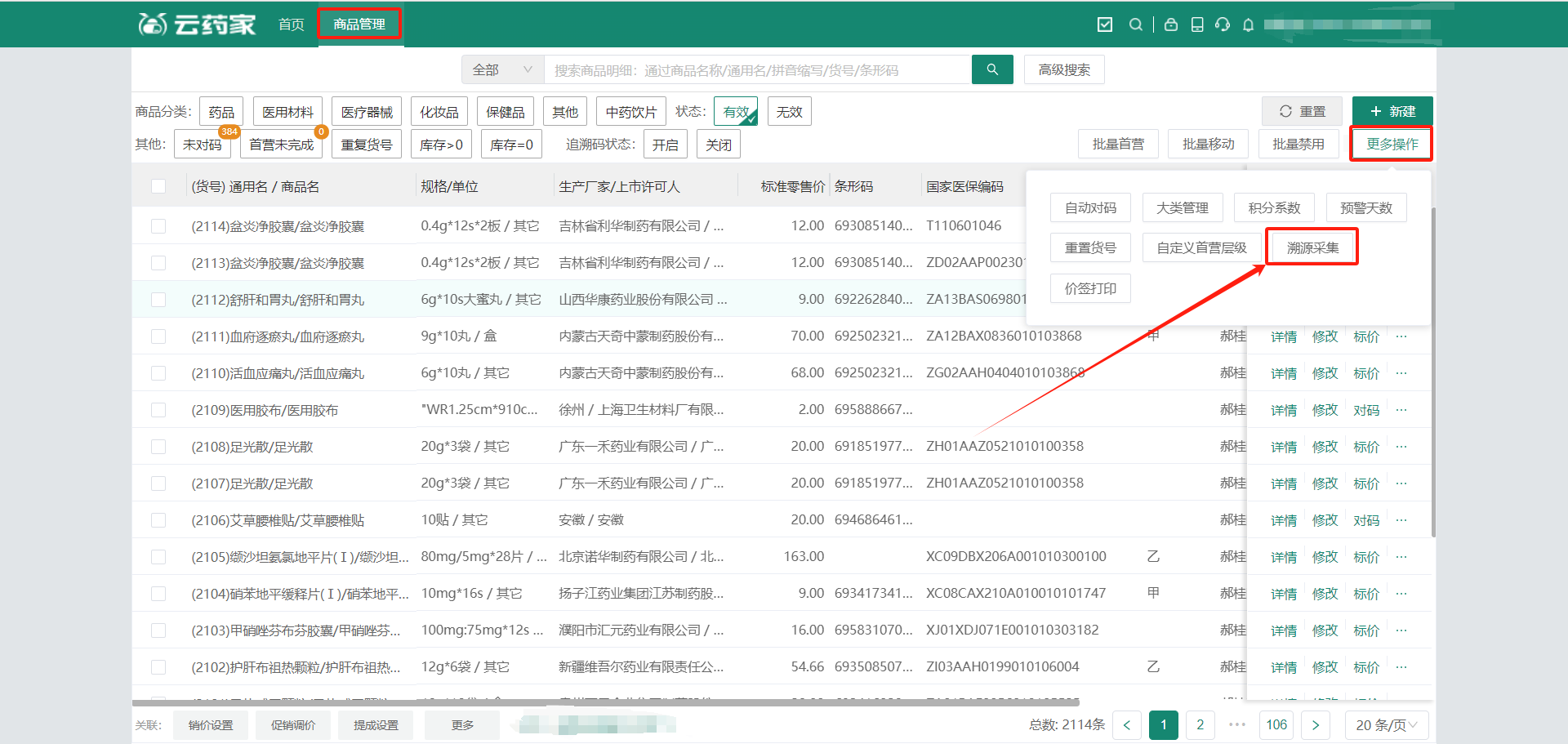Filter by 医疗器械 category
Image resolution: width=1568 pixels, height=744 pixels.
(367, 112)
